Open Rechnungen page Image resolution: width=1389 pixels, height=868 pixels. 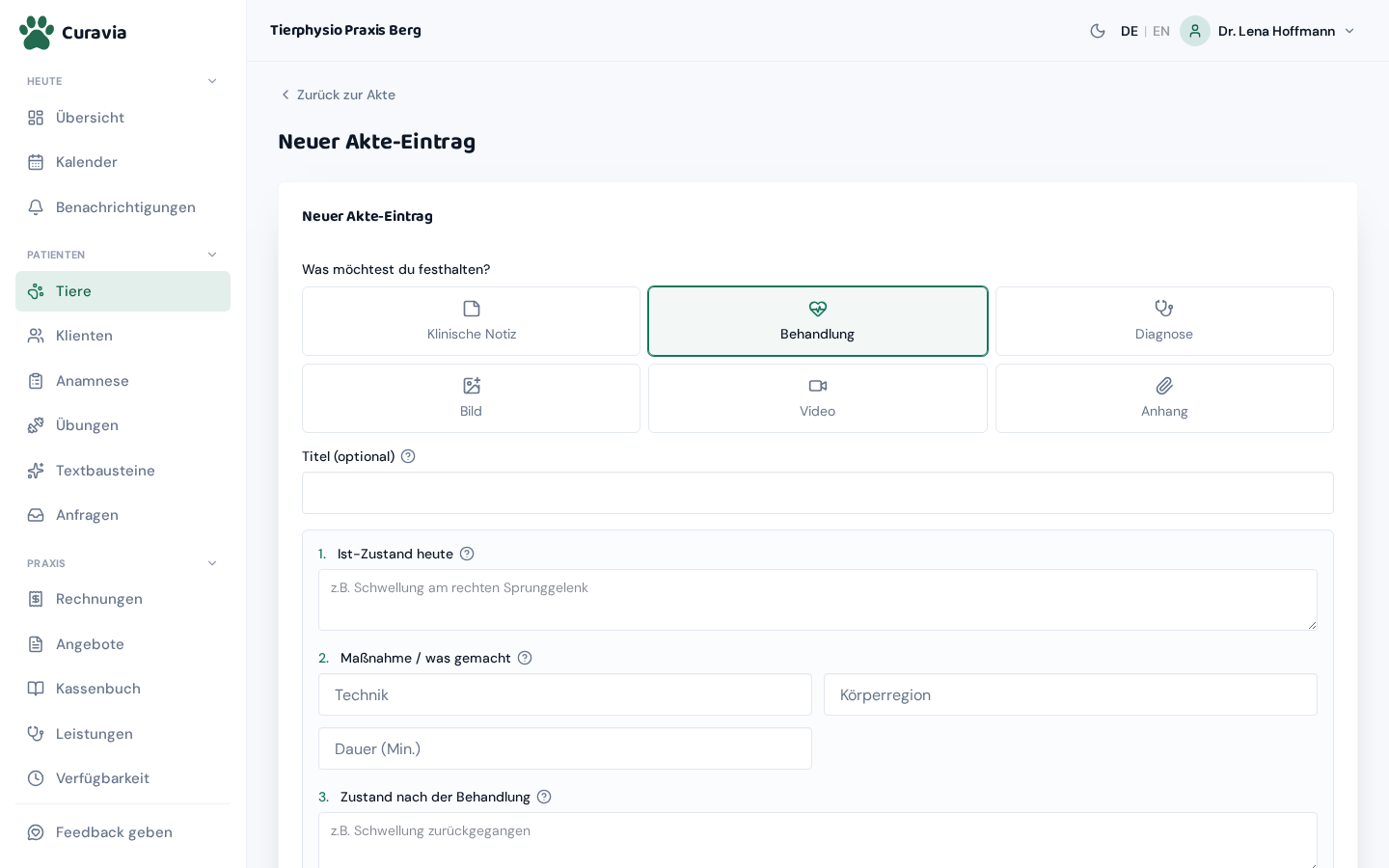[123, 599]
